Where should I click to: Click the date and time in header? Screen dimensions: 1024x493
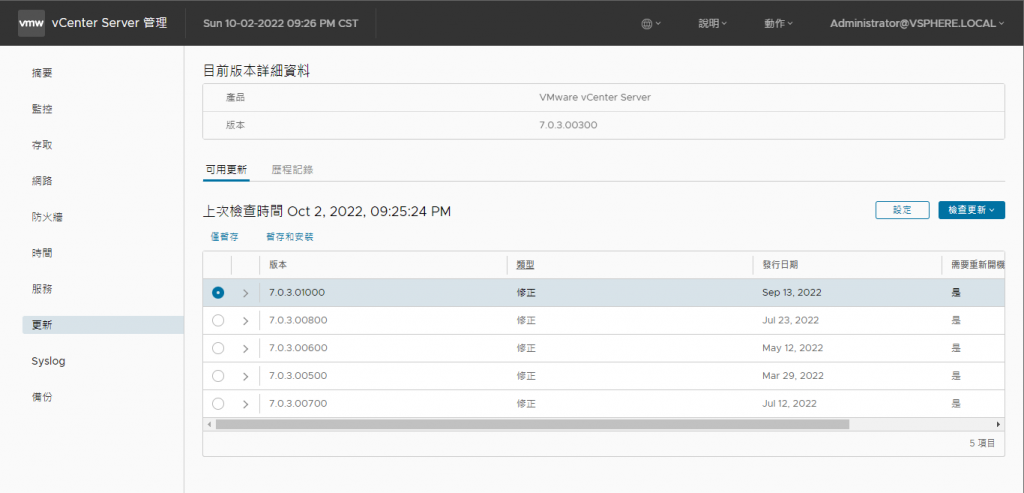pyautogui.click(x=281, y=24)
